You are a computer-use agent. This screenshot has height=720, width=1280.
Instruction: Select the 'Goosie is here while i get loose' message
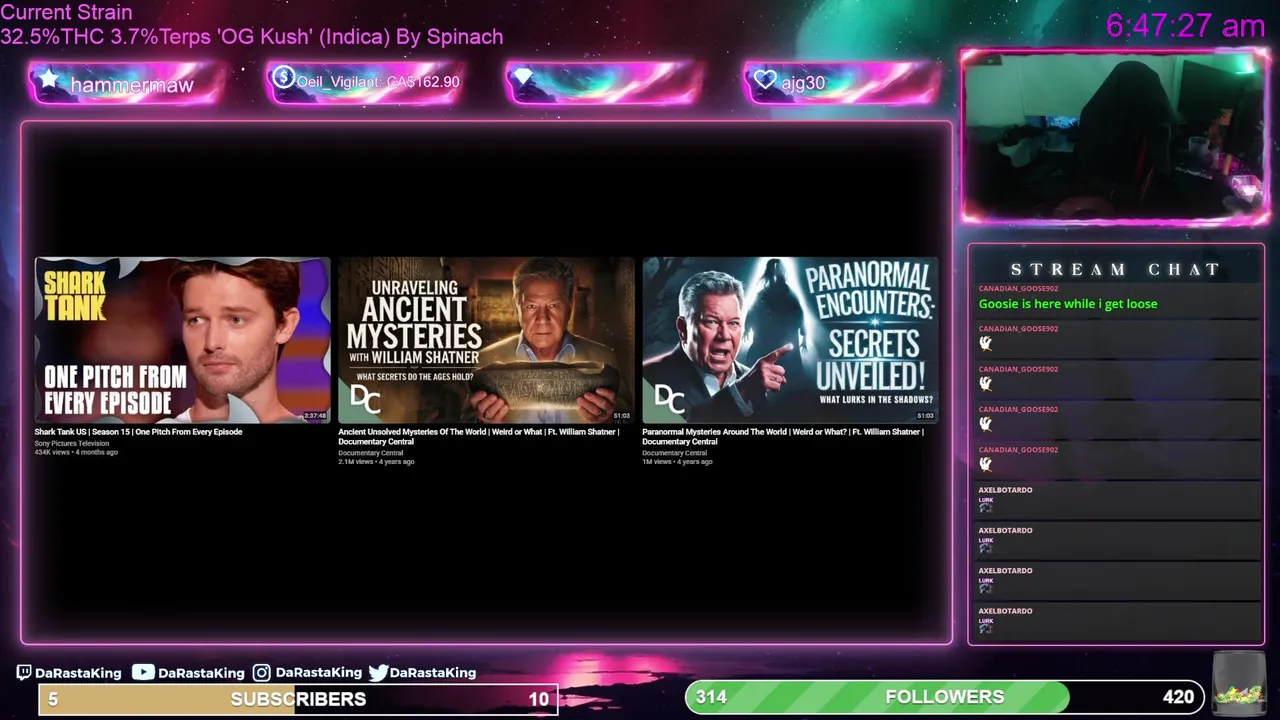coord(1068,304)
